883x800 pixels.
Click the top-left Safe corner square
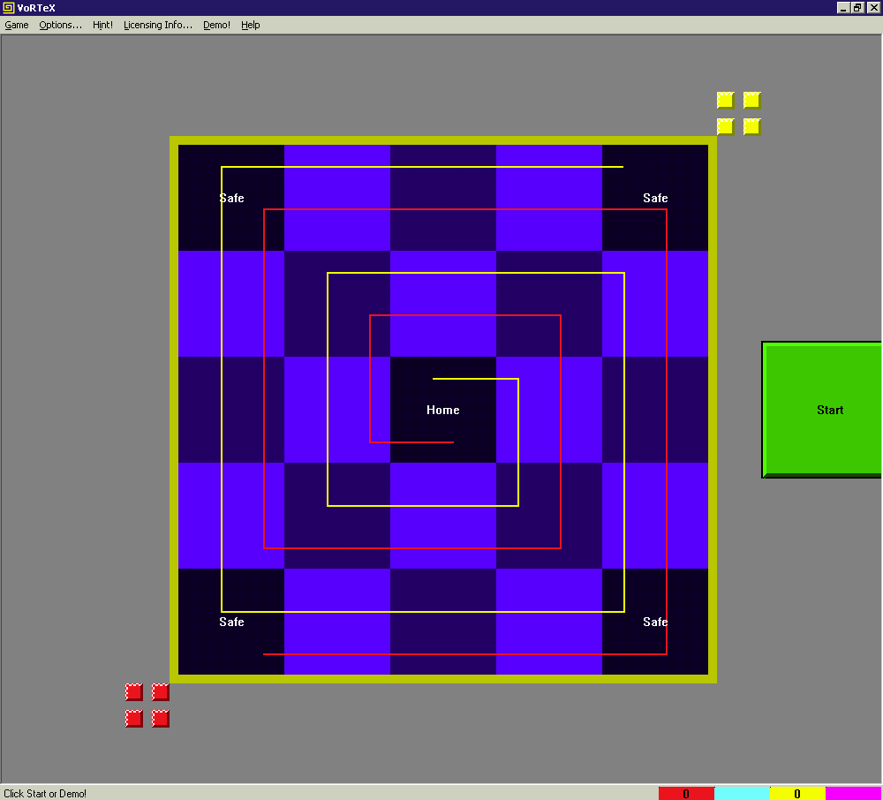pyautogui.click(x=231, y=198)
